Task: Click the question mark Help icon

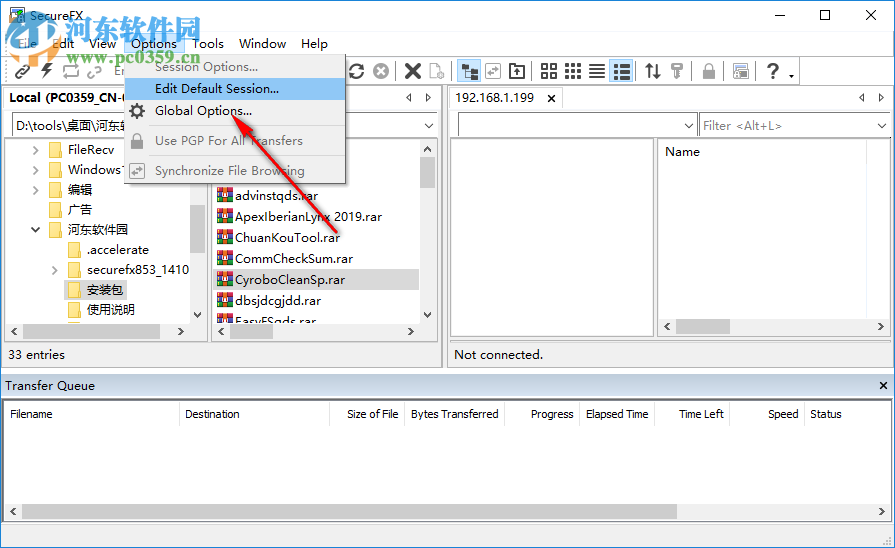Action: pyautogui.click(x=772, y=71)
